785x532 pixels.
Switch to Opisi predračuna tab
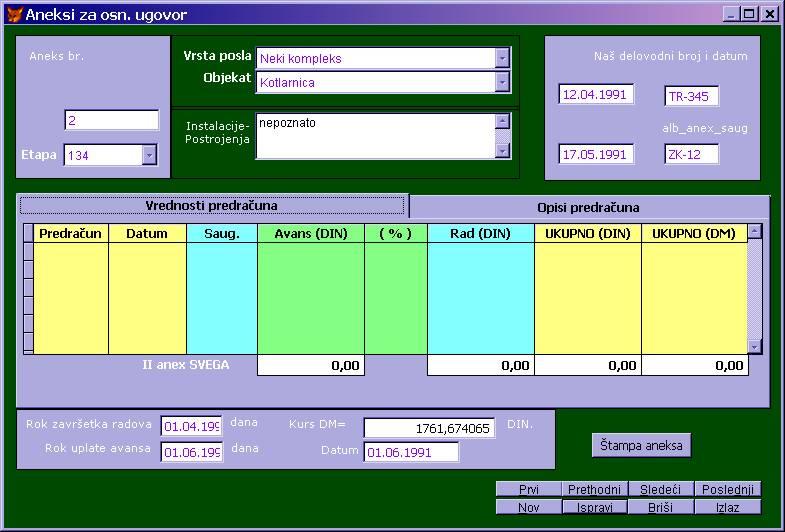click(589, 207)
